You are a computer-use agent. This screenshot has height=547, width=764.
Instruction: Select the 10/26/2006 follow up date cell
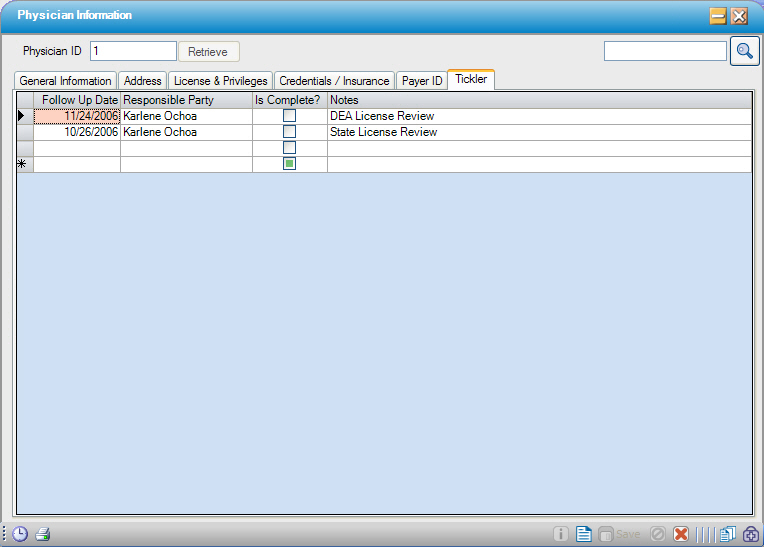coord(78,132)
